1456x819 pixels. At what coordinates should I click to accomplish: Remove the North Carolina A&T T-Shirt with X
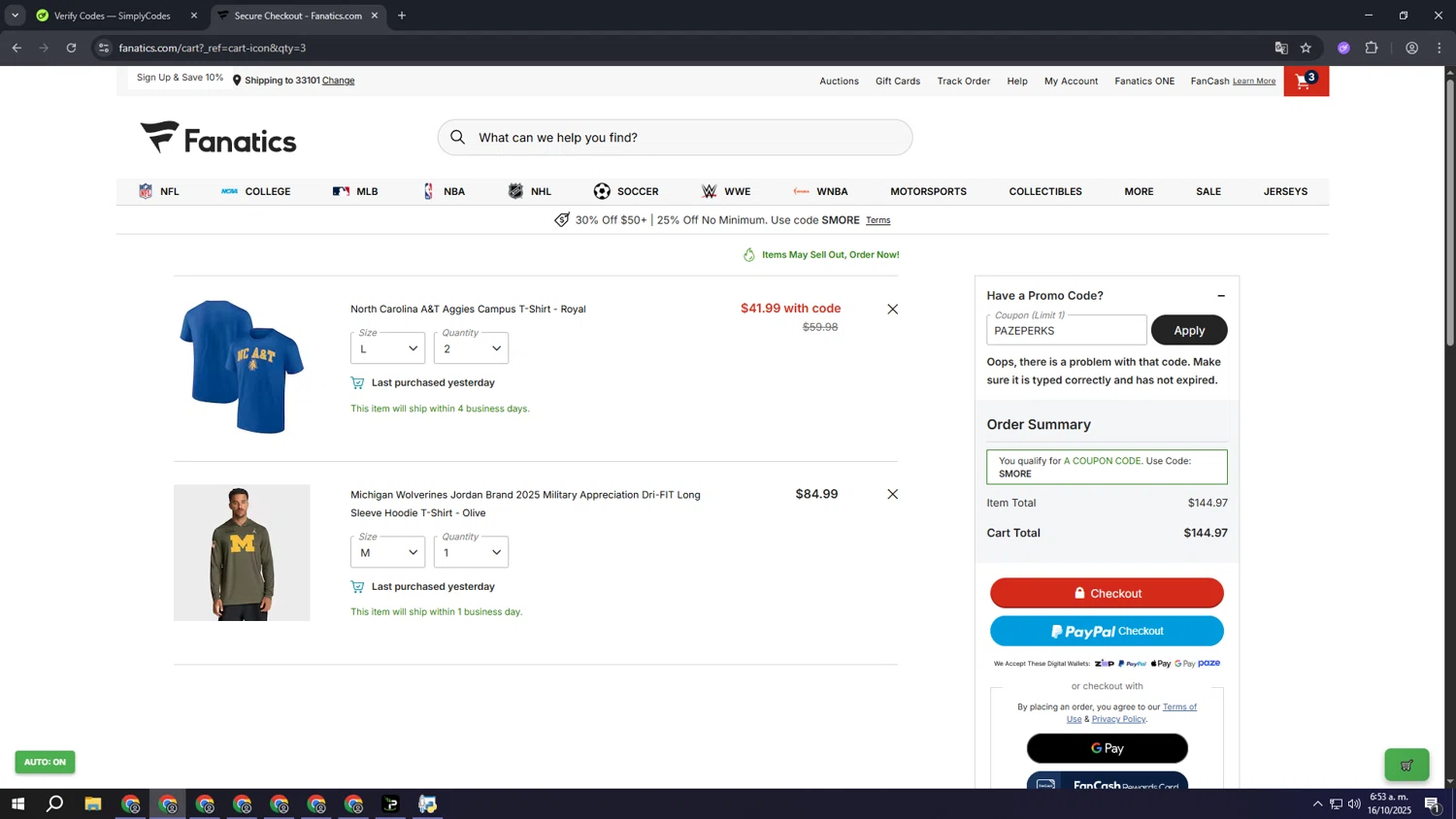pyautogui.click(x=892, y=310)
